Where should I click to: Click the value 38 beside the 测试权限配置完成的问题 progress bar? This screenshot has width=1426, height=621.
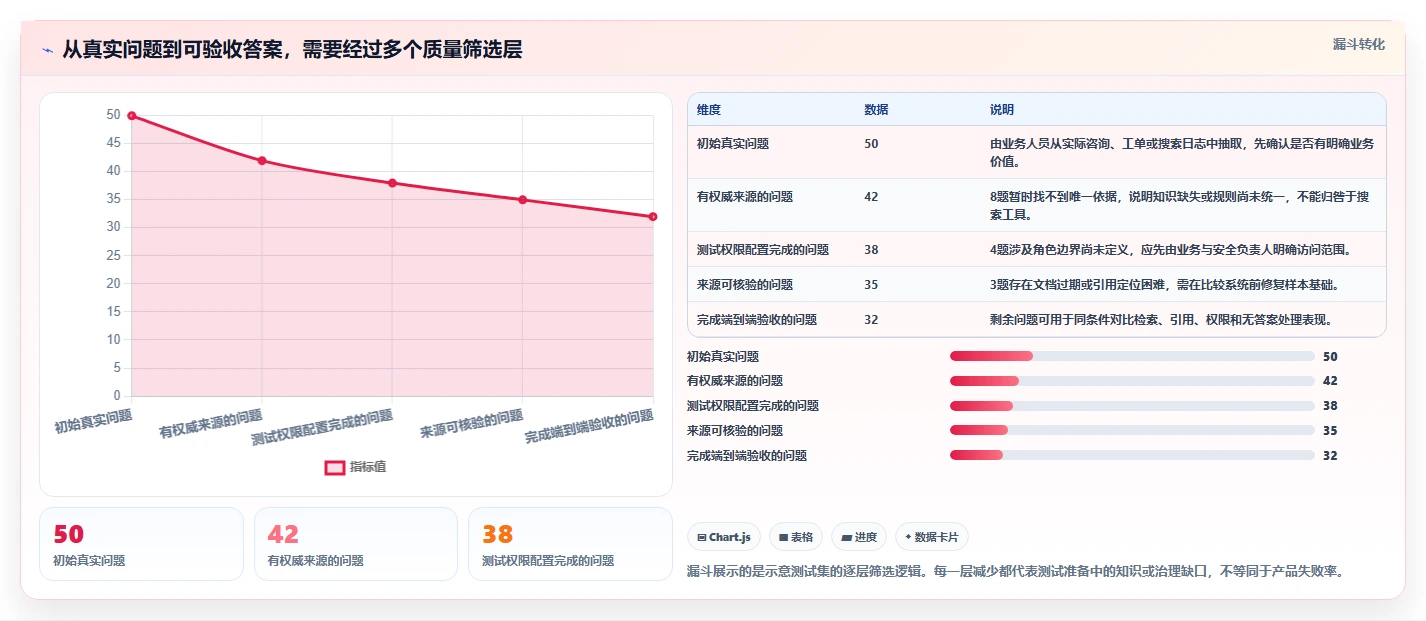(x=1330, y=406)
